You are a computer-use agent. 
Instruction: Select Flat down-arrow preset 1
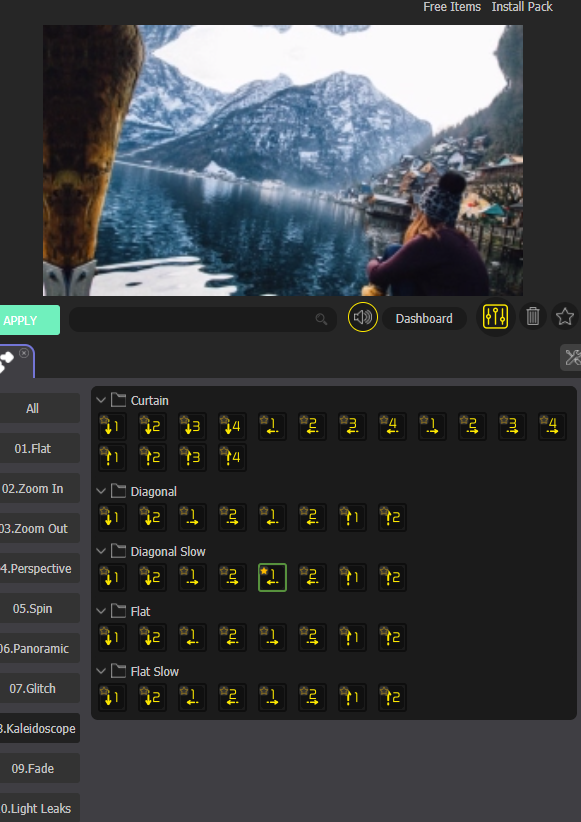[112, 637]
